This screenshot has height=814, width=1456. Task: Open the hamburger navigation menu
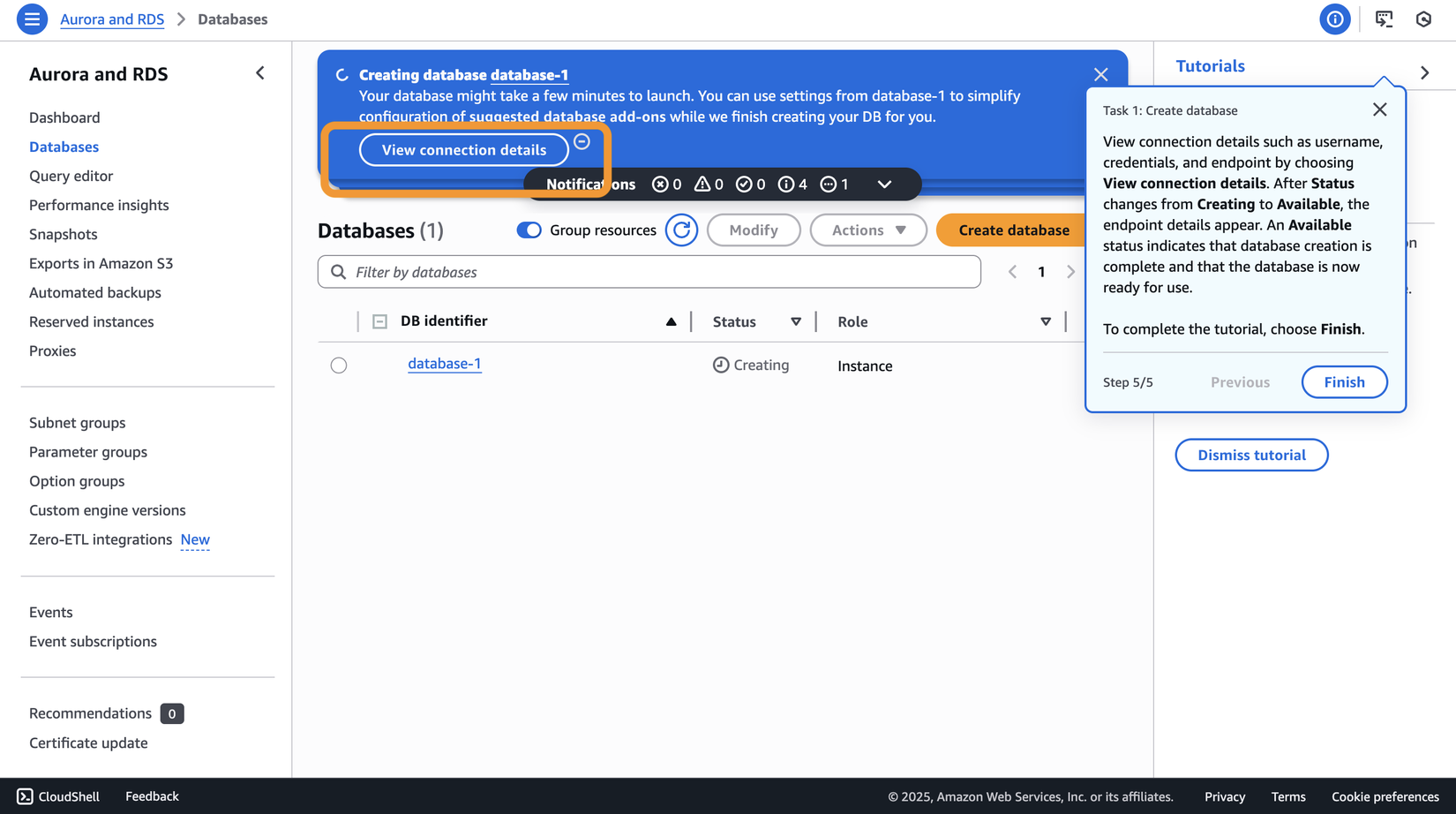pyautogui.click(x=32, y=19)
